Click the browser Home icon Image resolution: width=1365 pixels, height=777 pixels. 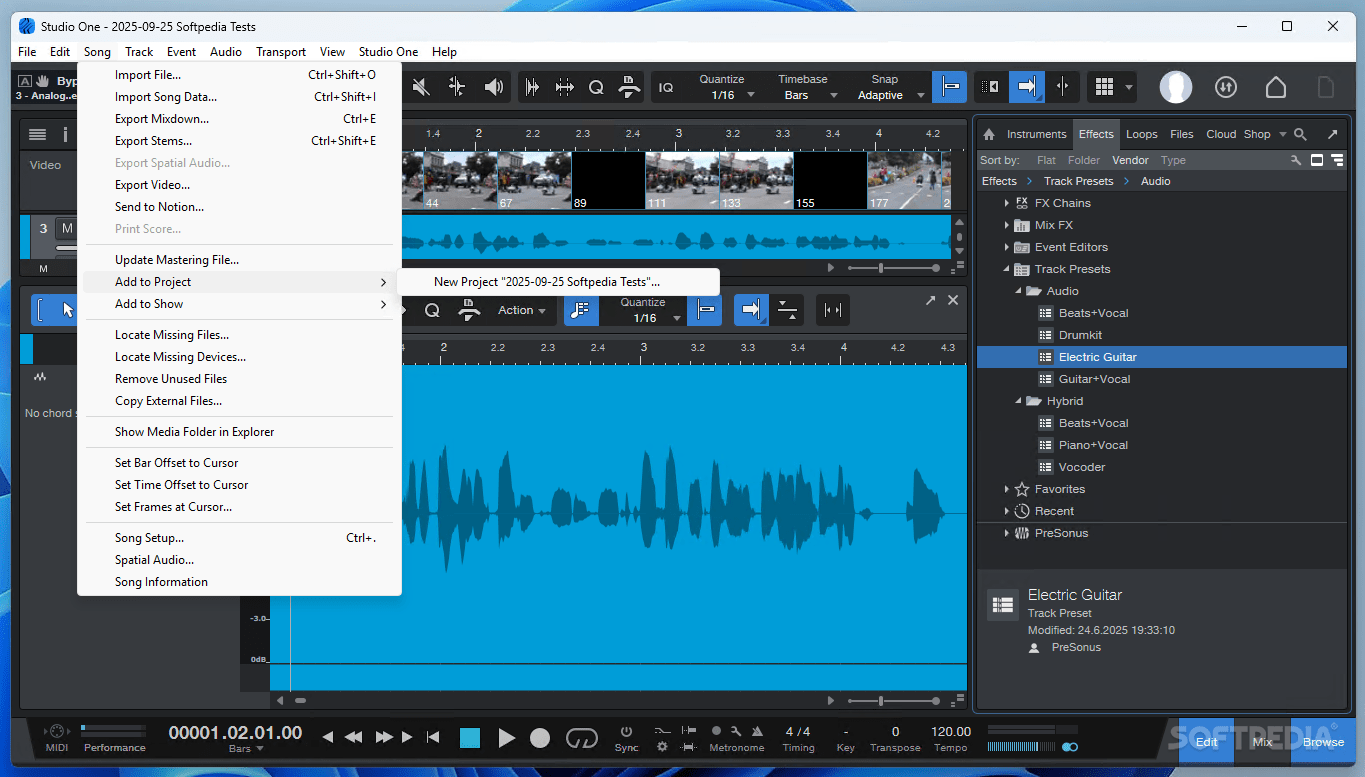click(989, 134)
